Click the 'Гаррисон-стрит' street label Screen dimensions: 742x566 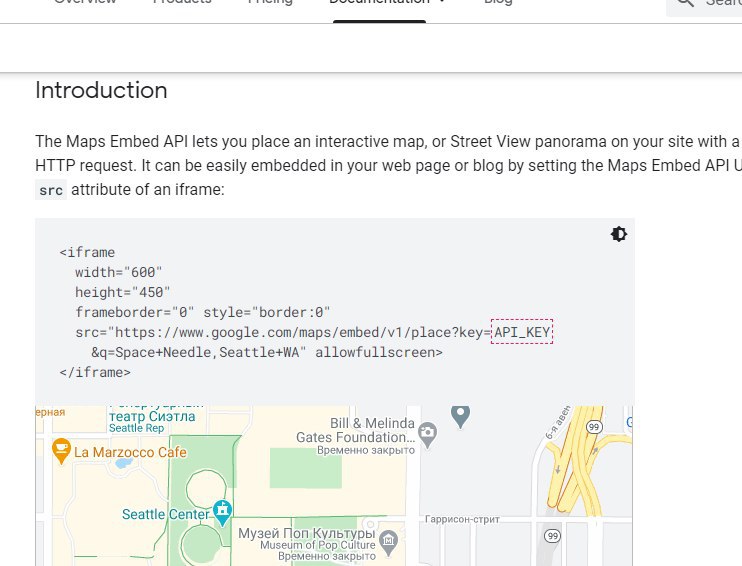coord(462,519)
